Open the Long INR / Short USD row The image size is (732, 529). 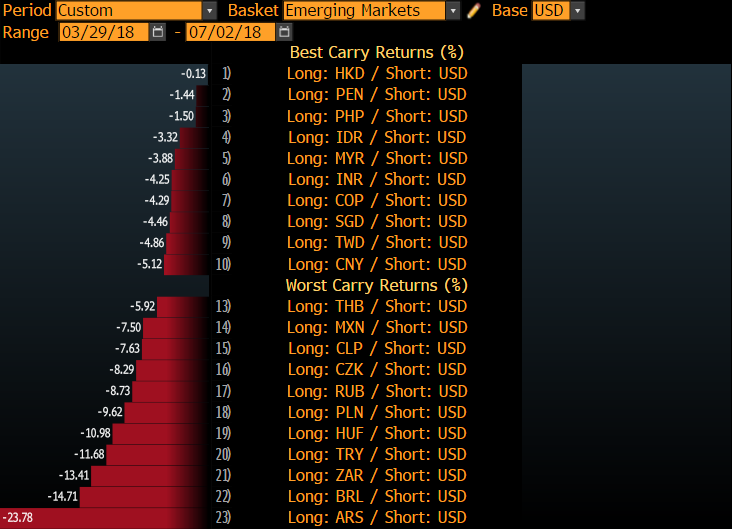[376, 179]
